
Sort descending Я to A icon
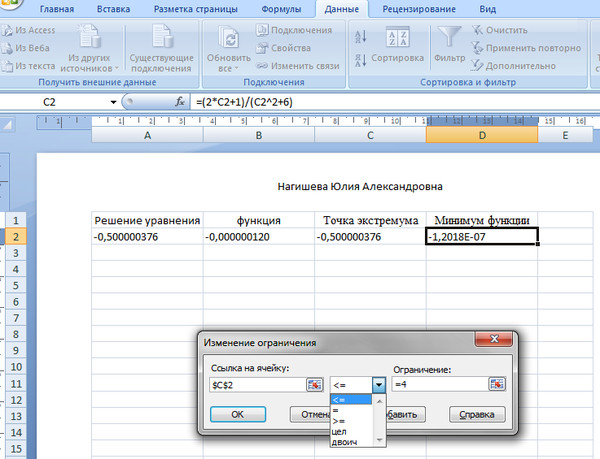(x=361, y=60)
